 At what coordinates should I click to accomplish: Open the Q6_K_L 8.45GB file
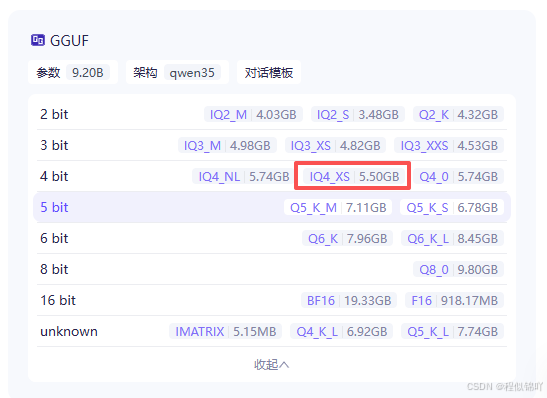[452, 239]
